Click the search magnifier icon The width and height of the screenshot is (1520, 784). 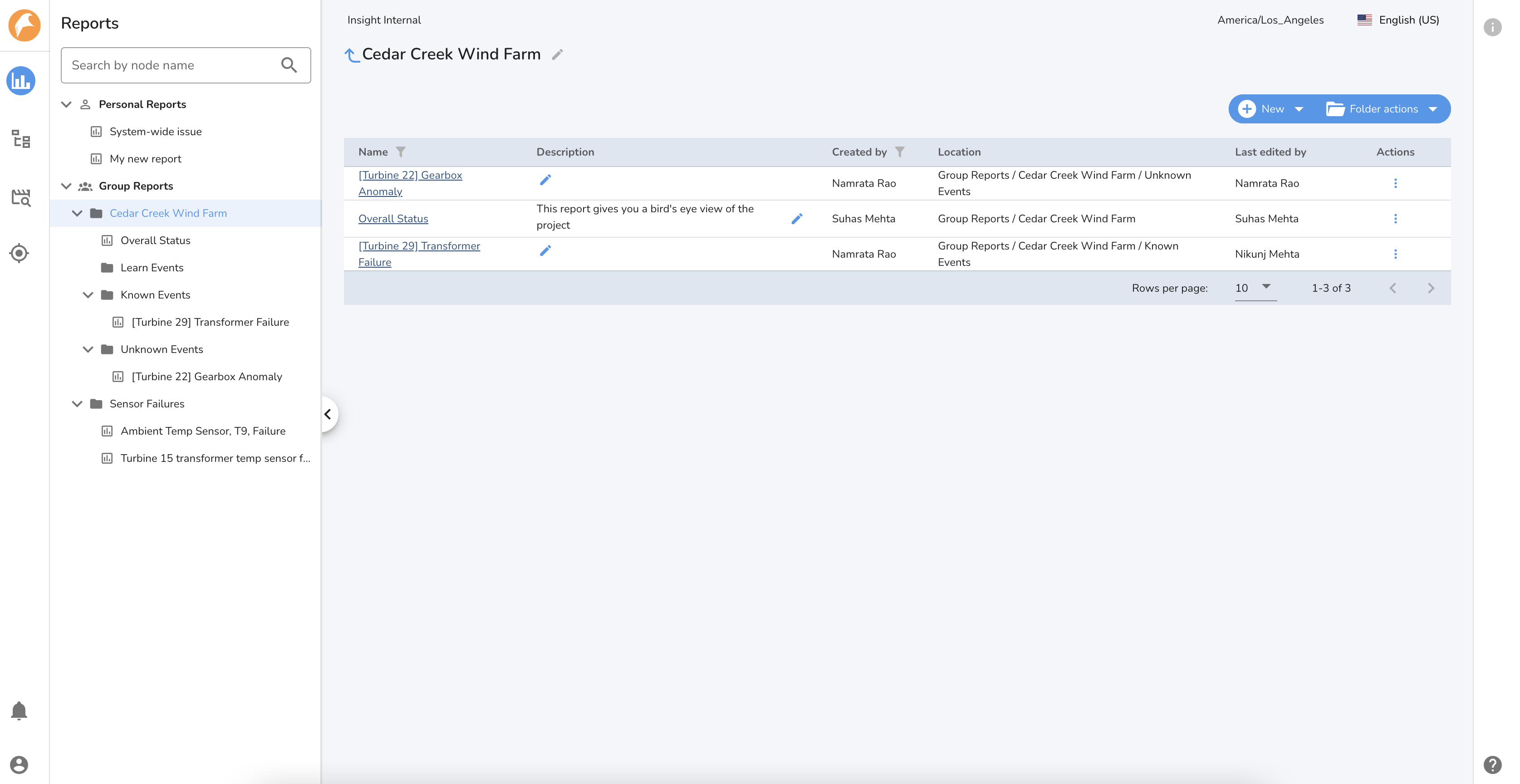pyautogui.click(x=289, y=65)
